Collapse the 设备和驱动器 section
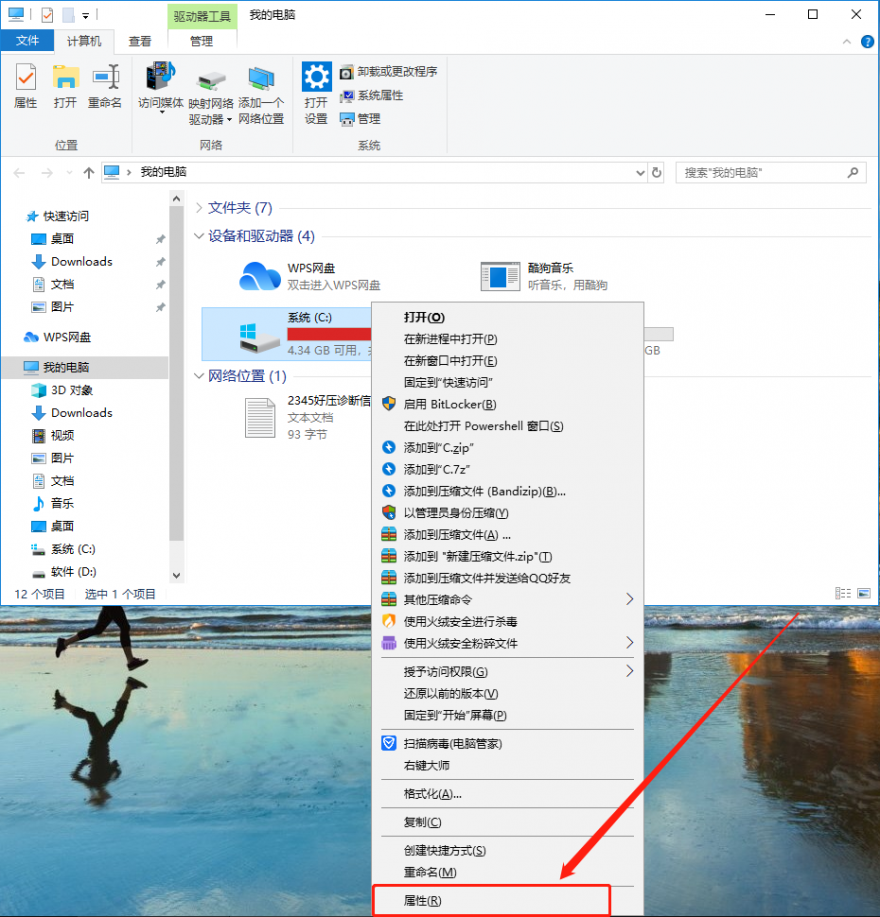Screen dimensions: 880x917 [199, 236]
